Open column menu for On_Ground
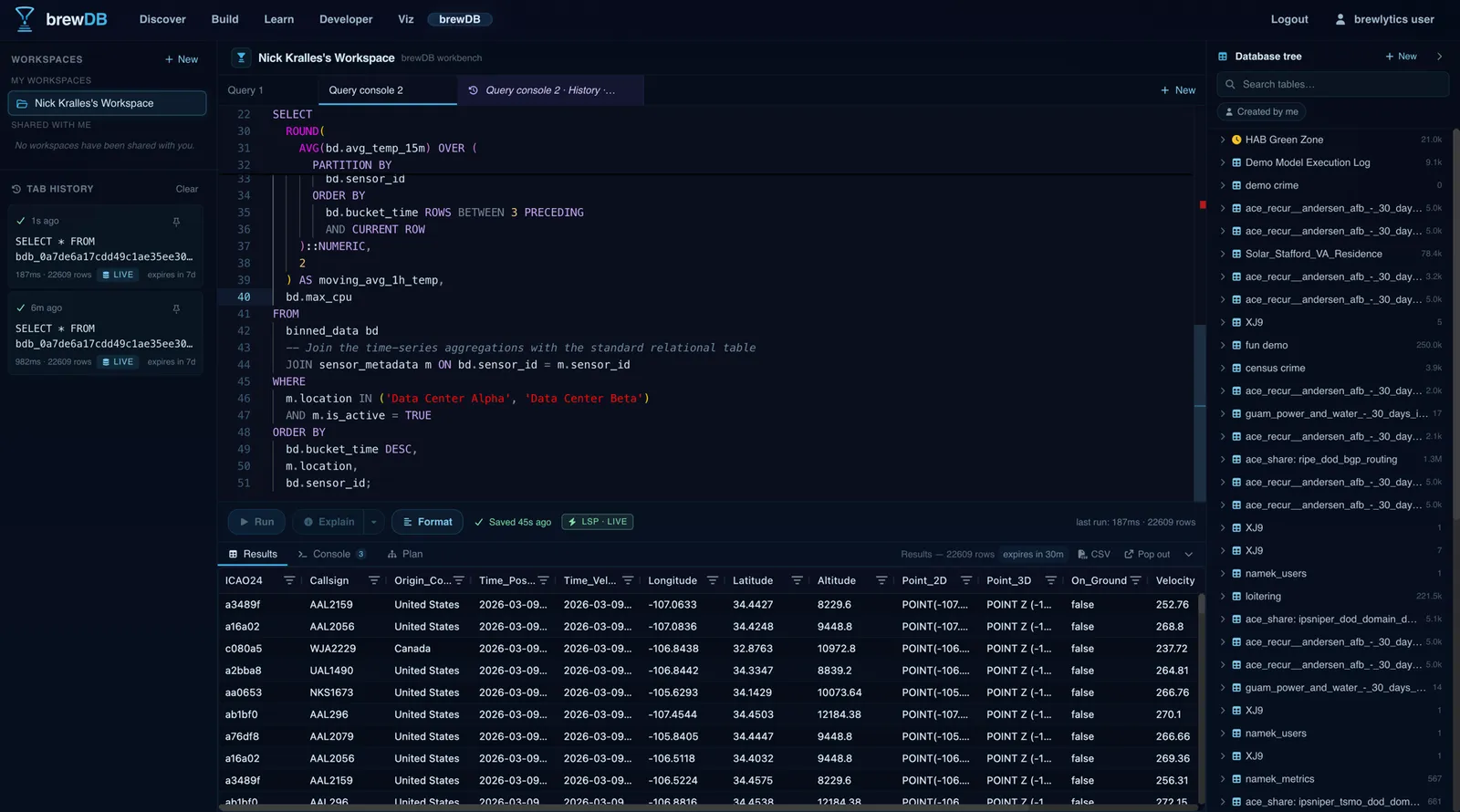 coord(1135,580)
